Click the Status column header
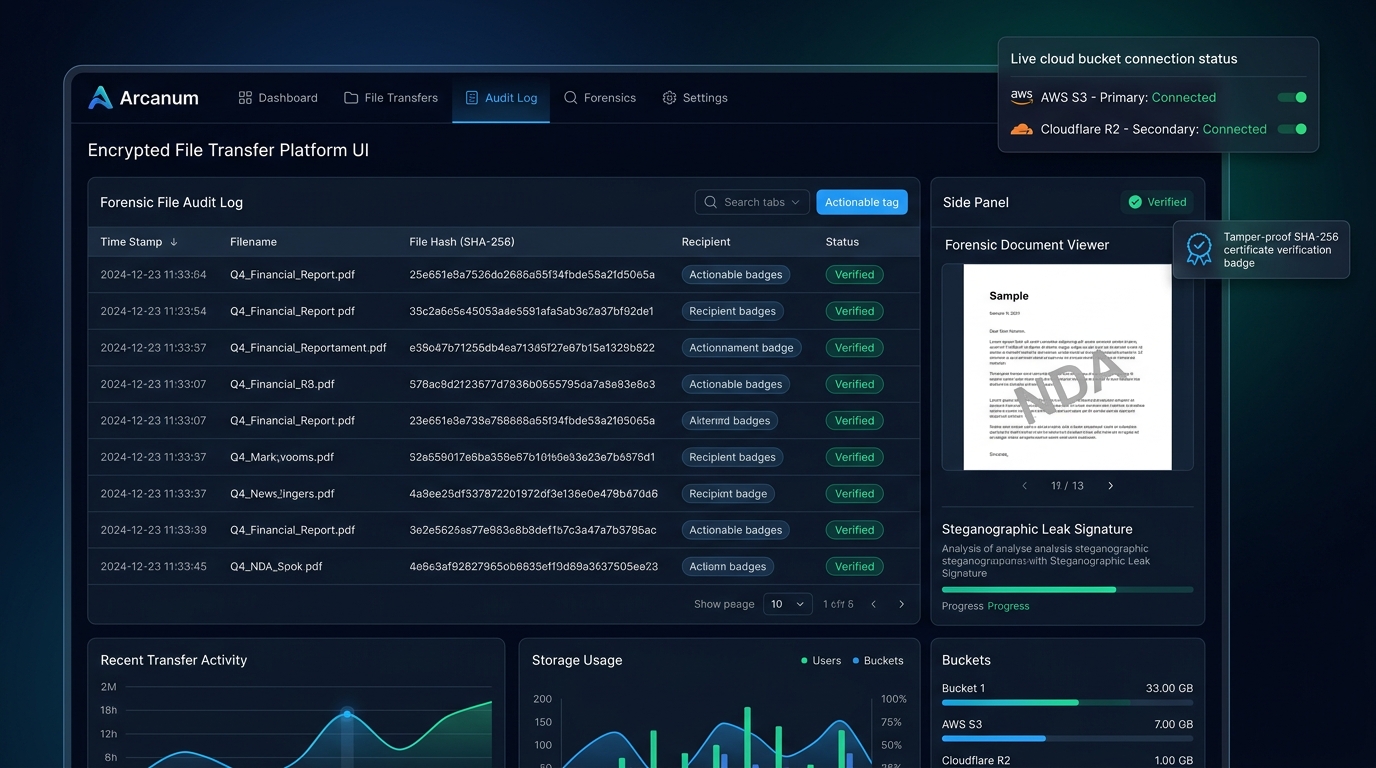Viewport: 1376px width, 768px height. [x=842, y=242]
